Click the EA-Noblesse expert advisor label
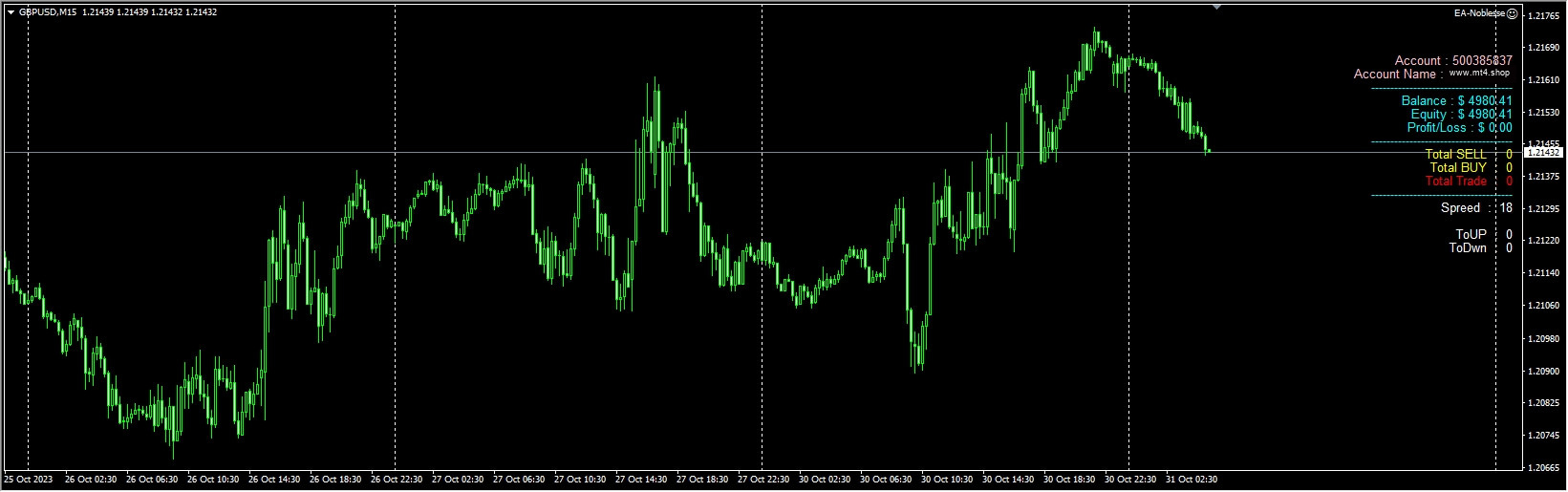 [1479, 13]
